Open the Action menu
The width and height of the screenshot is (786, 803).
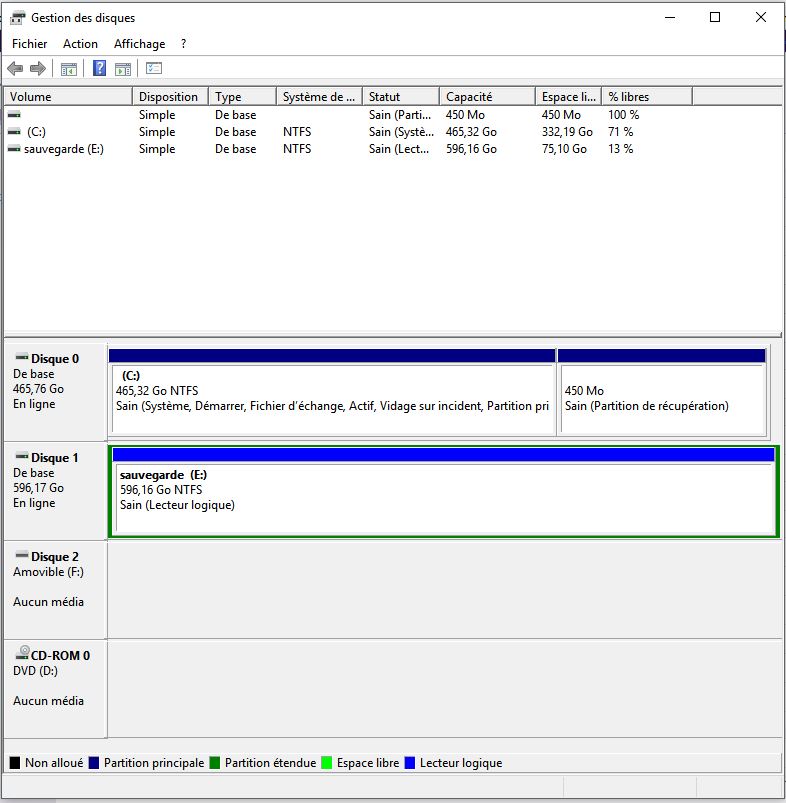(x=80, y=44)
